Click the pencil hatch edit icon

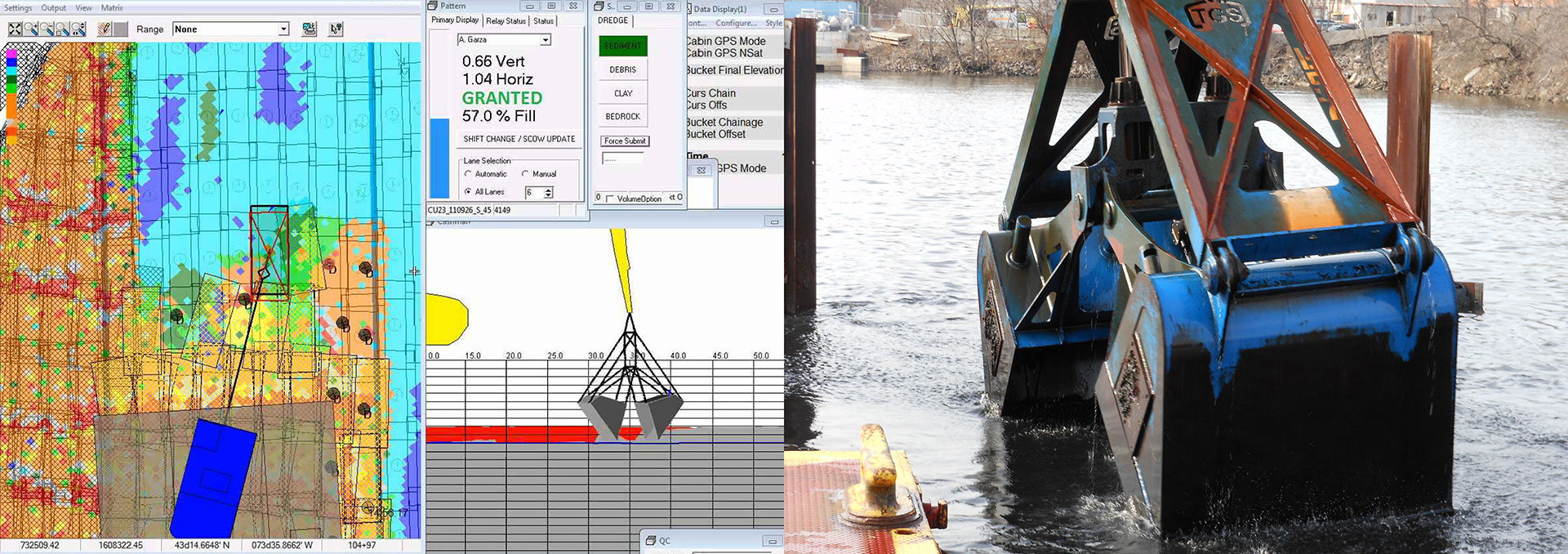[x=104, y=29]
